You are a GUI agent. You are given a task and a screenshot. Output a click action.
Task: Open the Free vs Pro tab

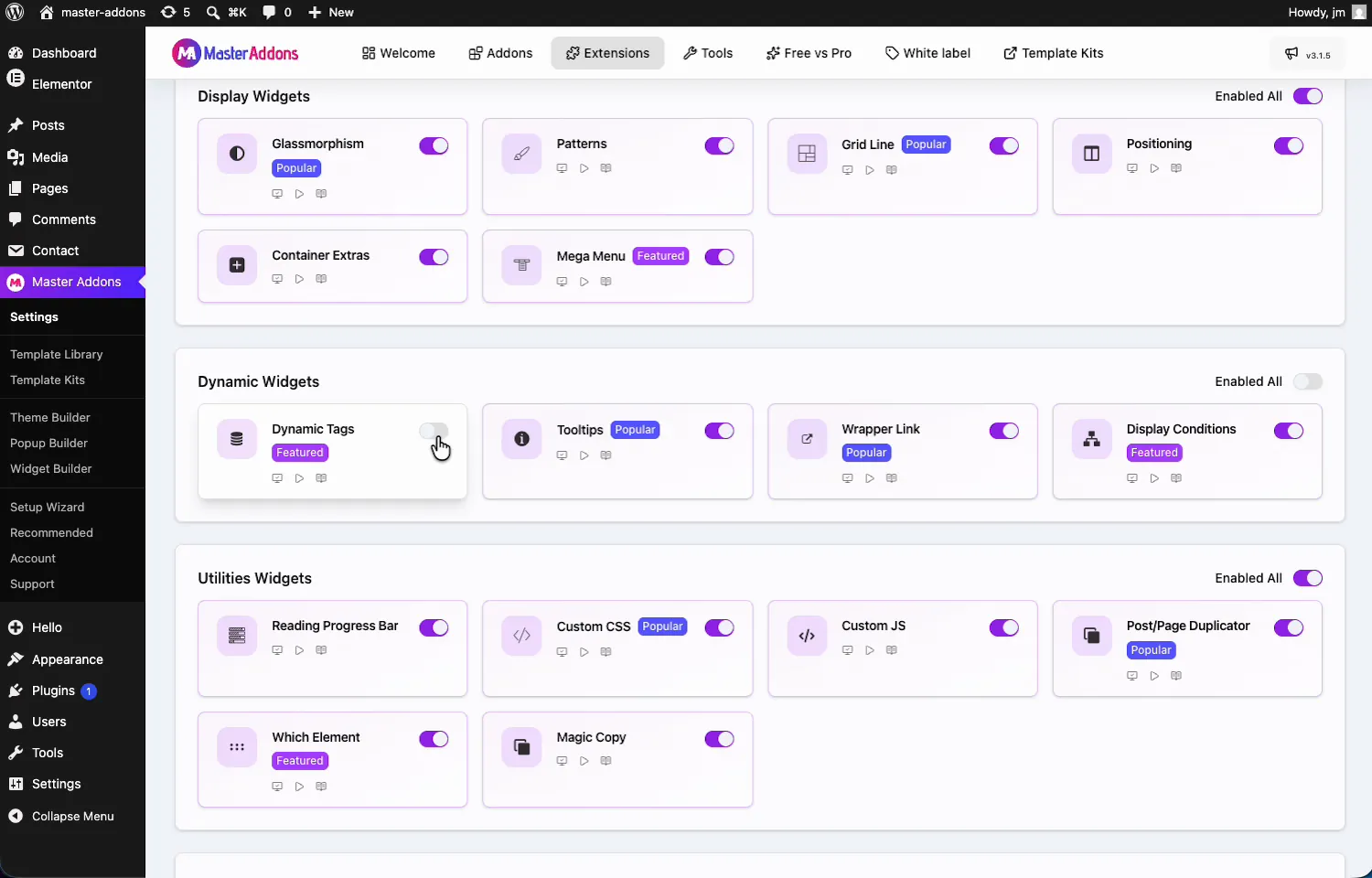point(809,53)
